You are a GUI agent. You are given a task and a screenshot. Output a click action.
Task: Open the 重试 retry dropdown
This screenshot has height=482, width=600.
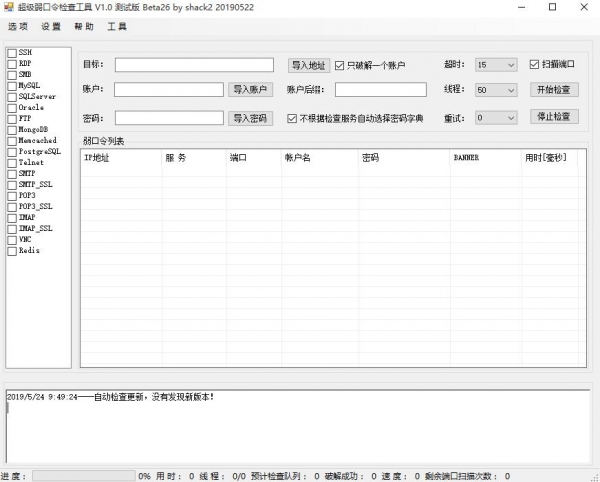[x=496, y=118]
